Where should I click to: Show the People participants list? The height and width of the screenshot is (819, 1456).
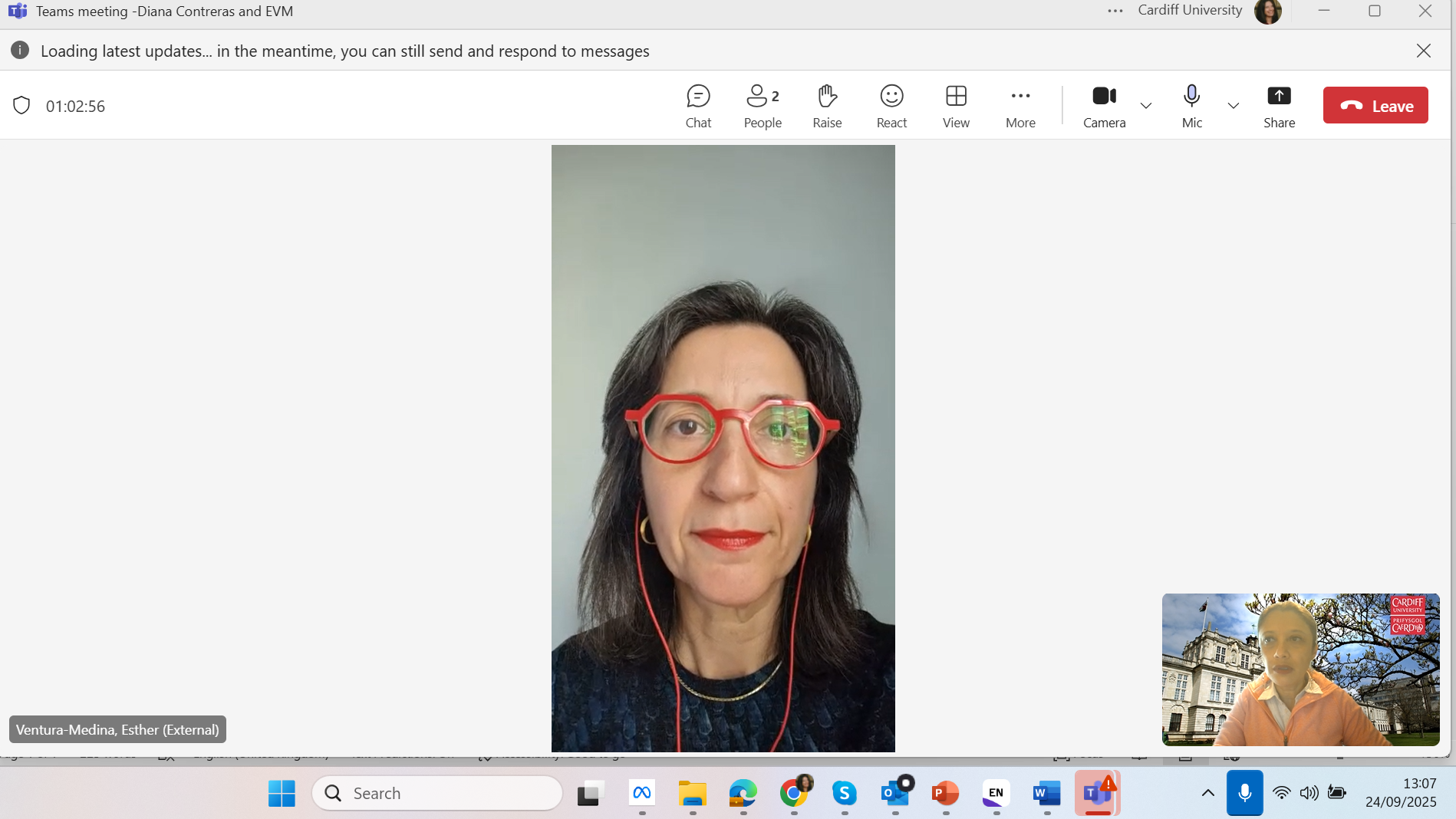(x=762, y=106)
